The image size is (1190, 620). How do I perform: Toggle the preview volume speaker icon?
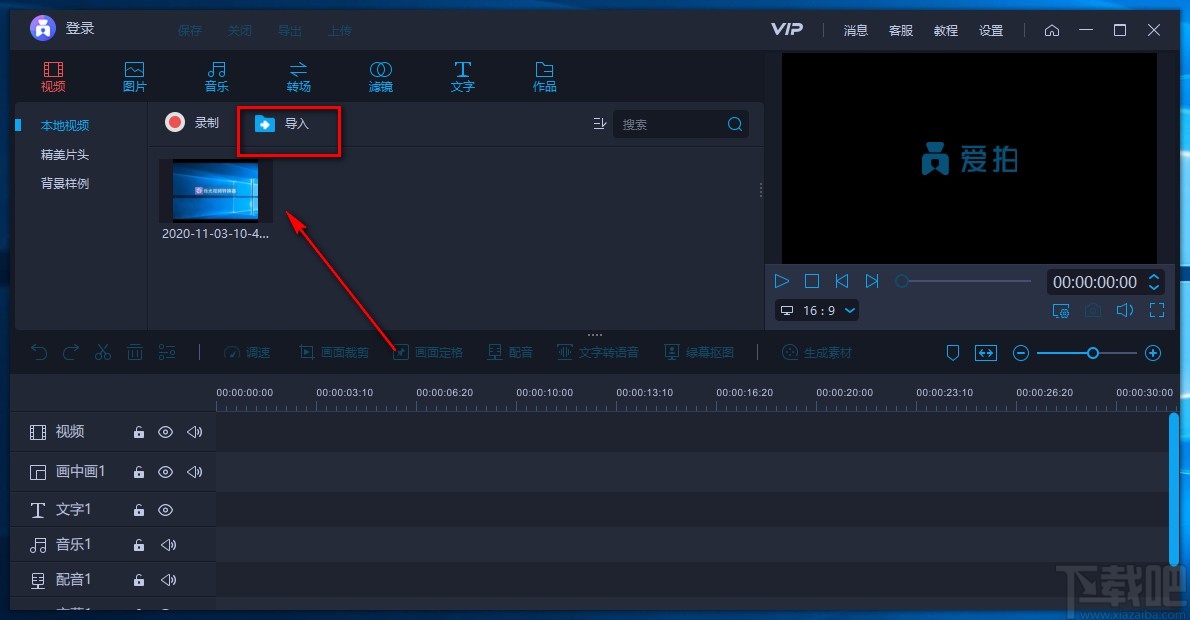point(1125,310)
